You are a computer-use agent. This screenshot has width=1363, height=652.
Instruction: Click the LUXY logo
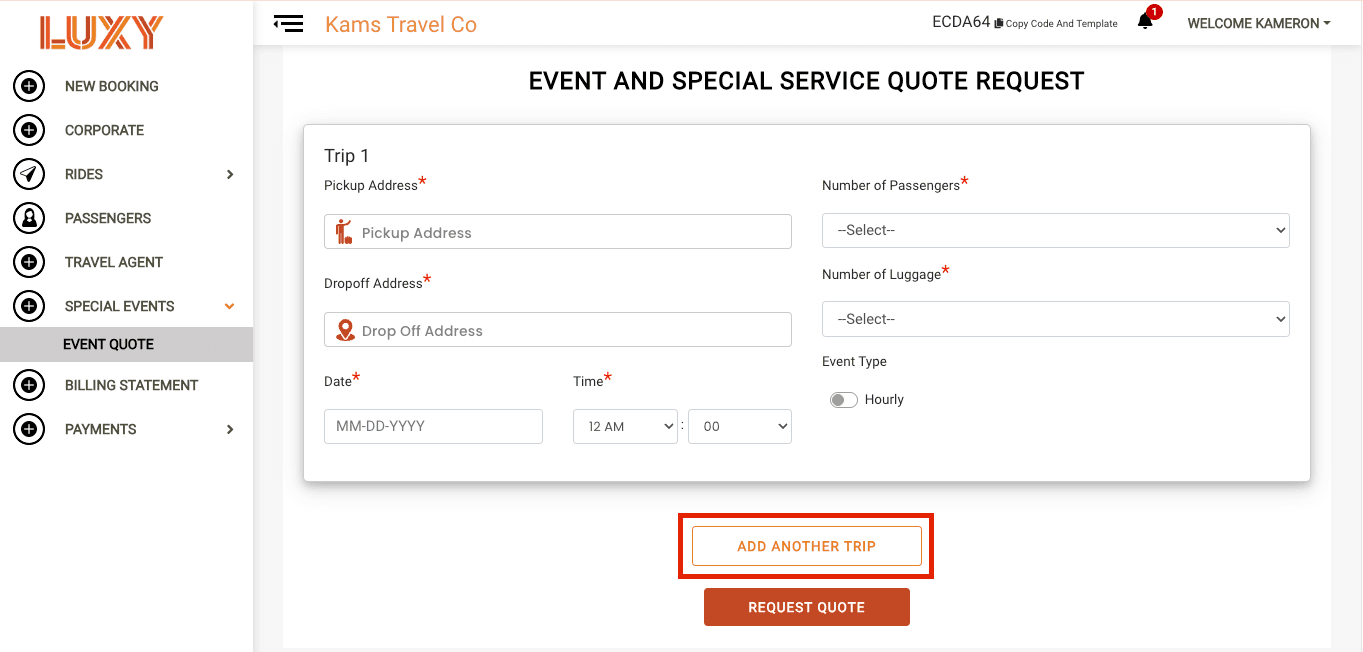coord(101,33)
